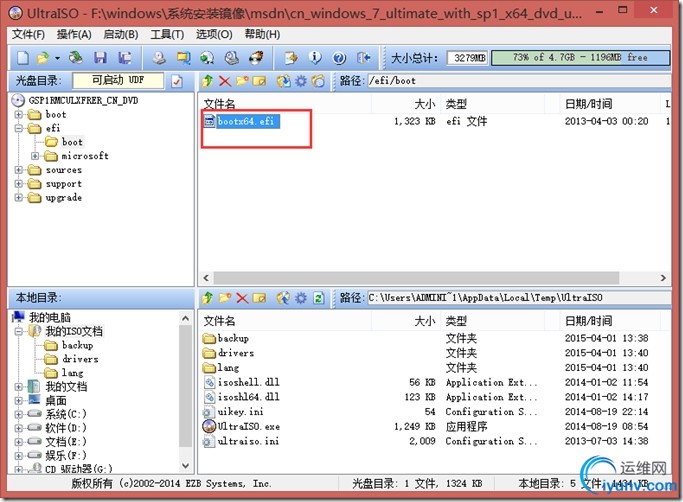Screen dimensions: 683x502
Task: Click the Help question mark icon
Action: coord(339,58)
